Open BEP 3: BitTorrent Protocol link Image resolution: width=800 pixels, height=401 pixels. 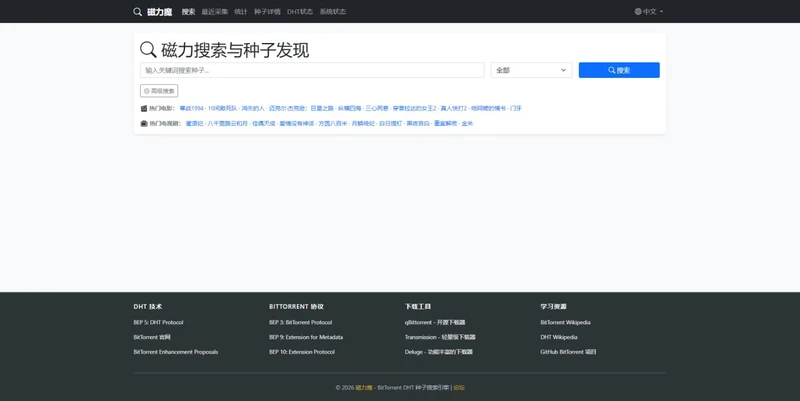[301, 322]
